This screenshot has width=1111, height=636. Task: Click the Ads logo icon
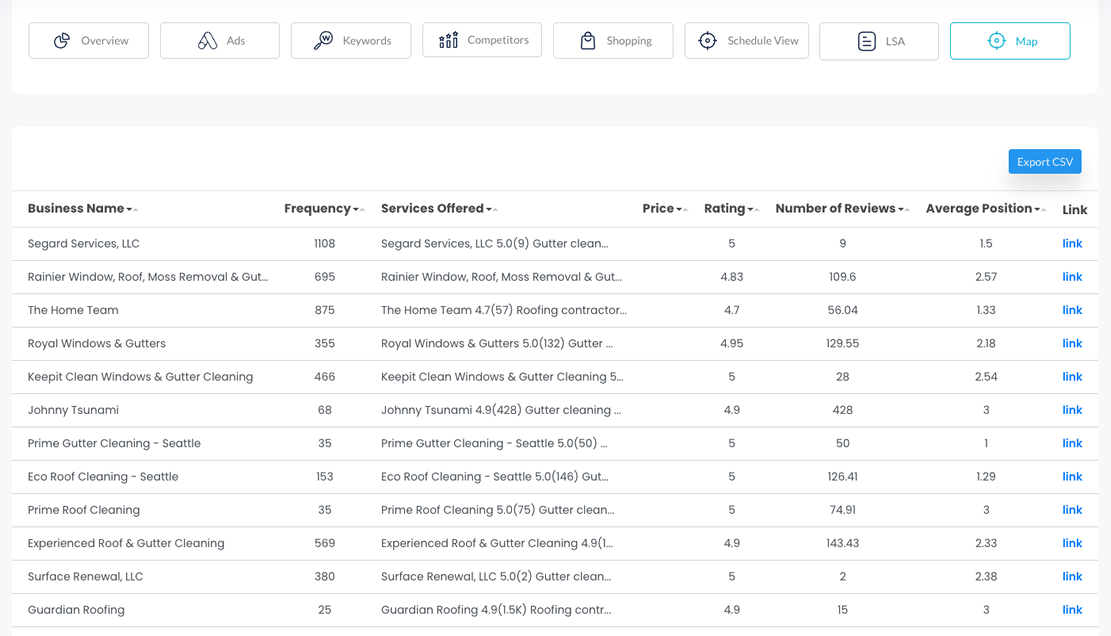click(208, 41)
